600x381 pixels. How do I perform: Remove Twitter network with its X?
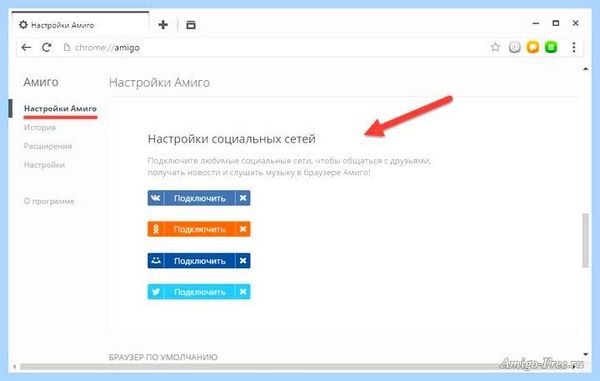(x=243, y=292)
